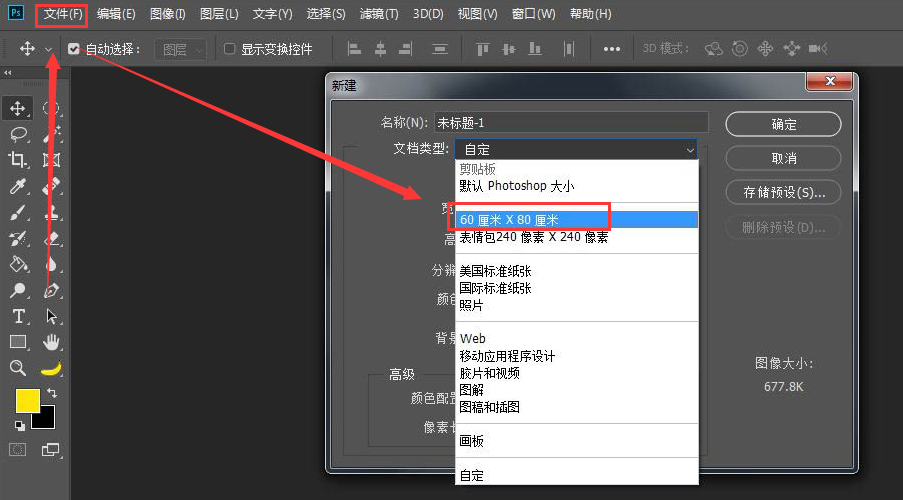Align bottom edges in options bar
This screenshot has height=500, width=903.
pyautogui.click(x=535, y=49)
